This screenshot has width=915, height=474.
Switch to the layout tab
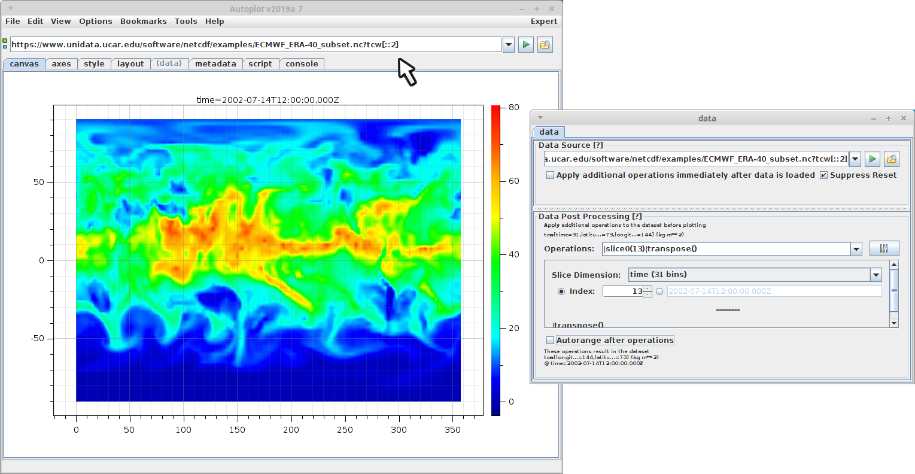(130, 64)
